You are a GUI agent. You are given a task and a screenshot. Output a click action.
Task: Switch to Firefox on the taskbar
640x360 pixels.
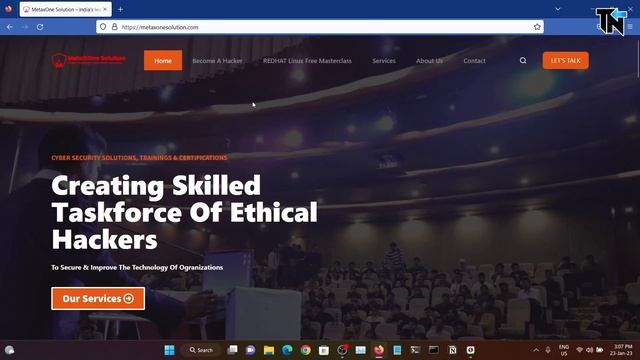click(x=379, y=350)
